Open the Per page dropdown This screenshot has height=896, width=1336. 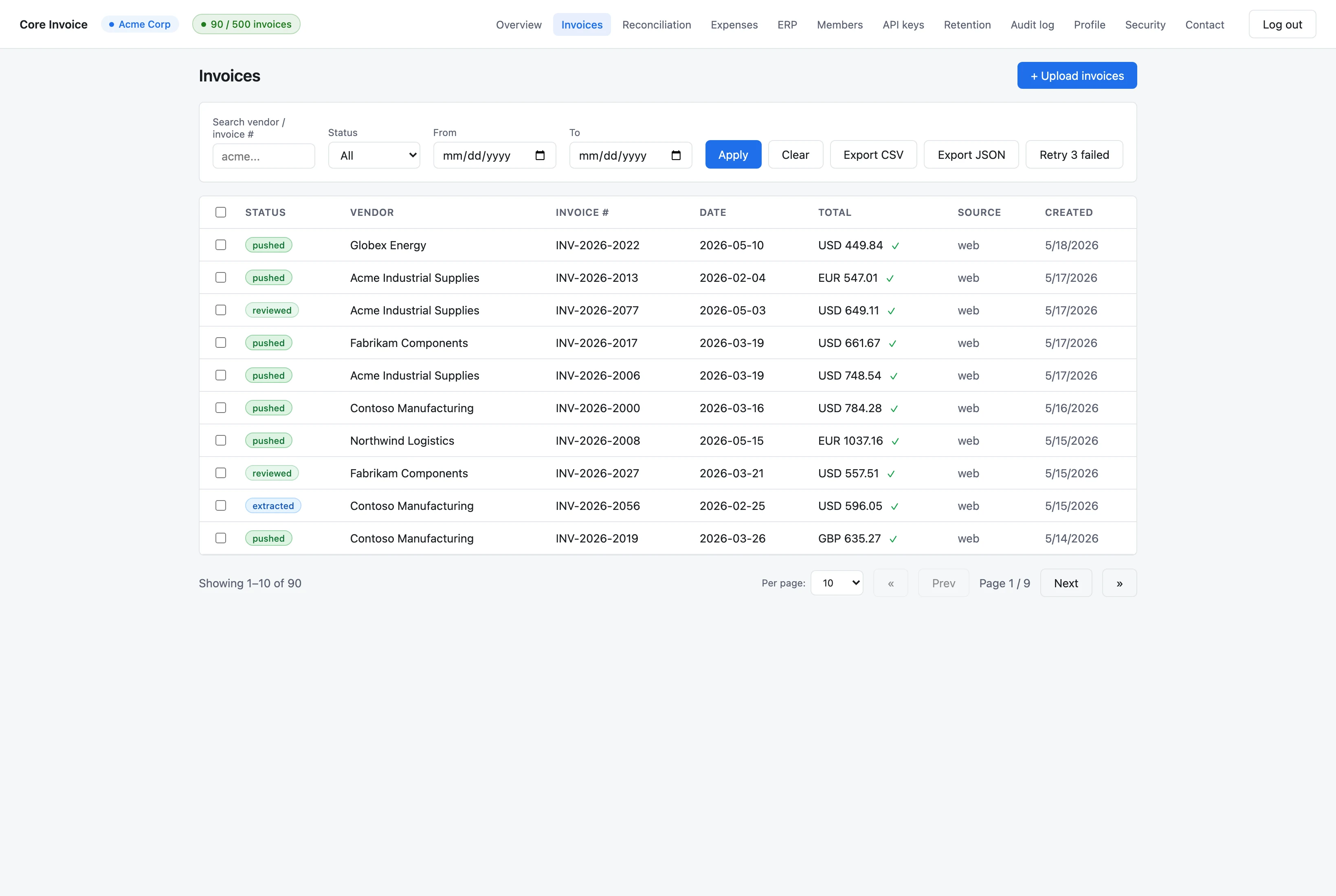point(837,583)
